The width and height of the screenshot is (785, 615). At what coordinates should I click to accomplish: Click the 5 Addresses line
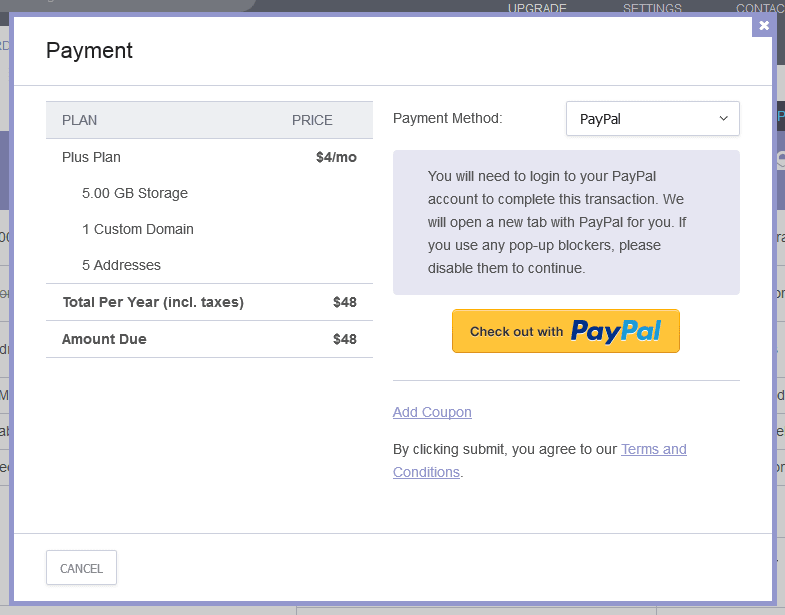(x=121, y=265)
